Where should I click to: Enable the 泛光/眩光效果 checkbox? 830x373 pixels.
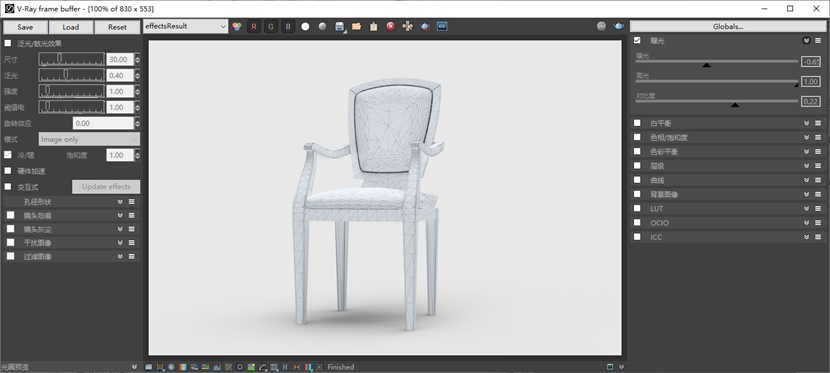click(8, 43)
